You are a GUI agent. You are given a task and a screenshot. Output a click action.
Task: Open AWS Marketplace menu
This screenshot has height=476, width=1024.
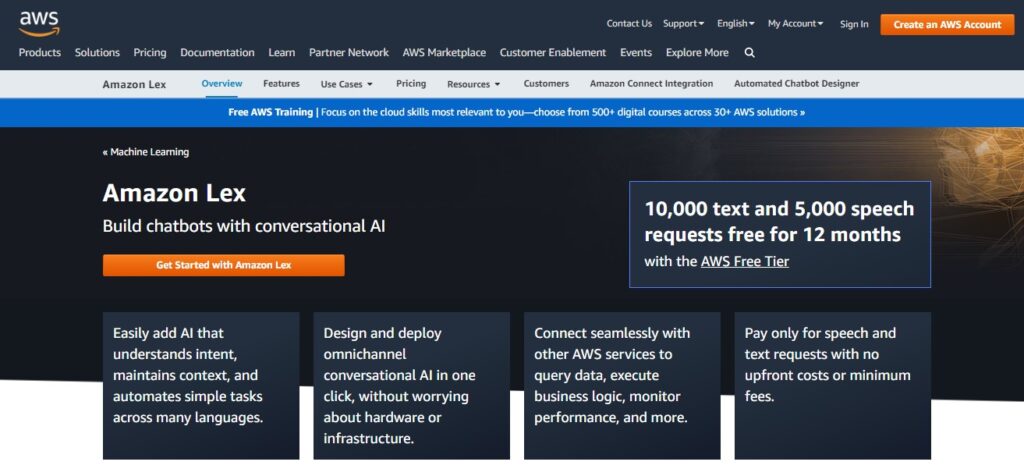[444, 52]
